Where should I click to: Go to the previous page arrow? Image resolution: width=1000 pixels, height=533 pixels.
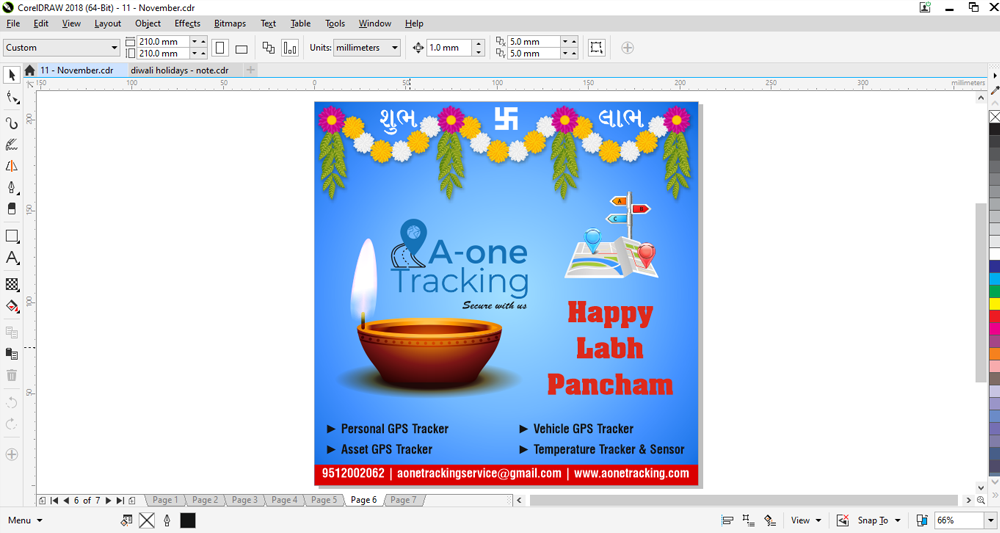(66, 500)
